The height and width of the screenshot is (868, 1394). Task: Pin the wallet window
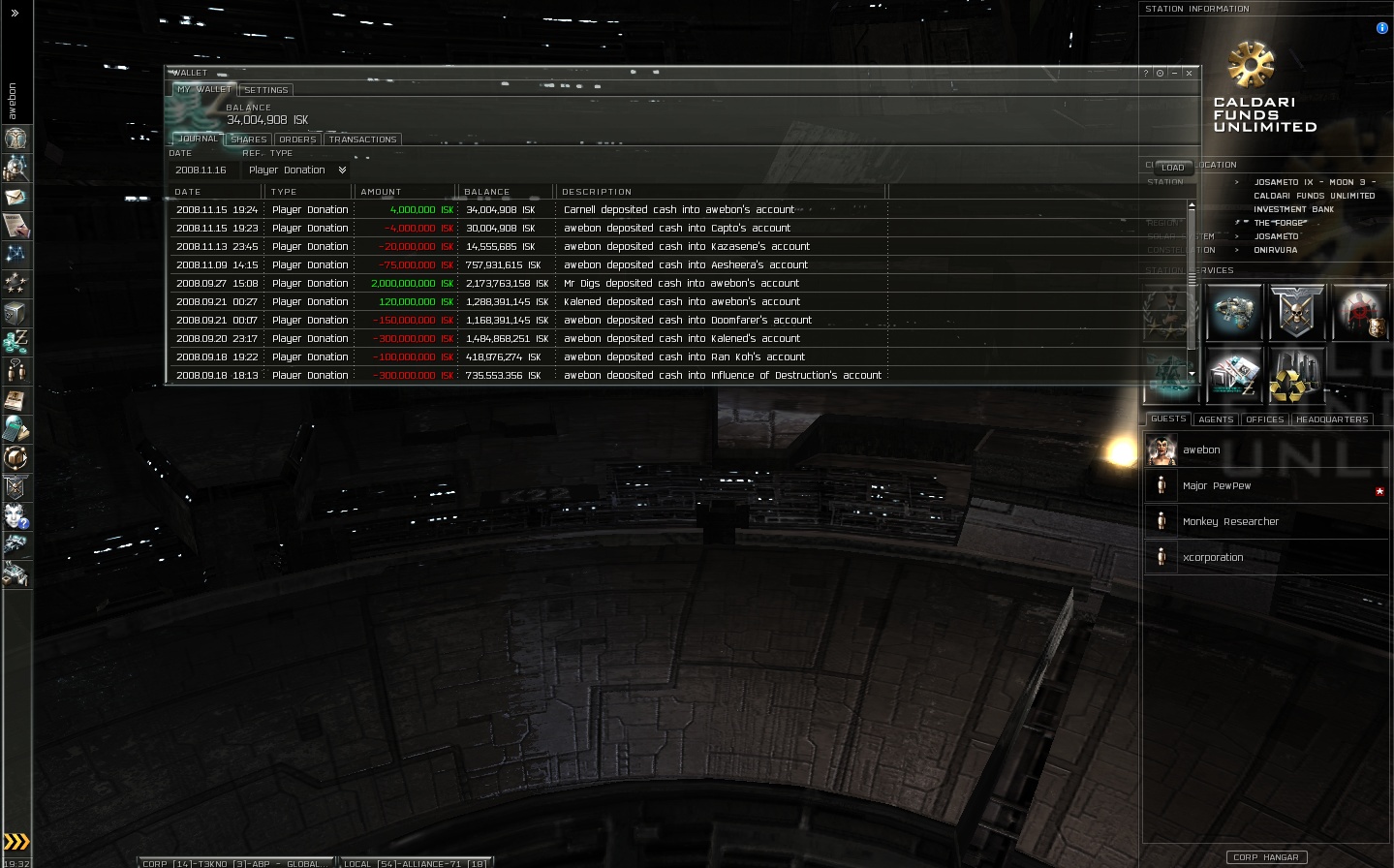point(1160,74)
